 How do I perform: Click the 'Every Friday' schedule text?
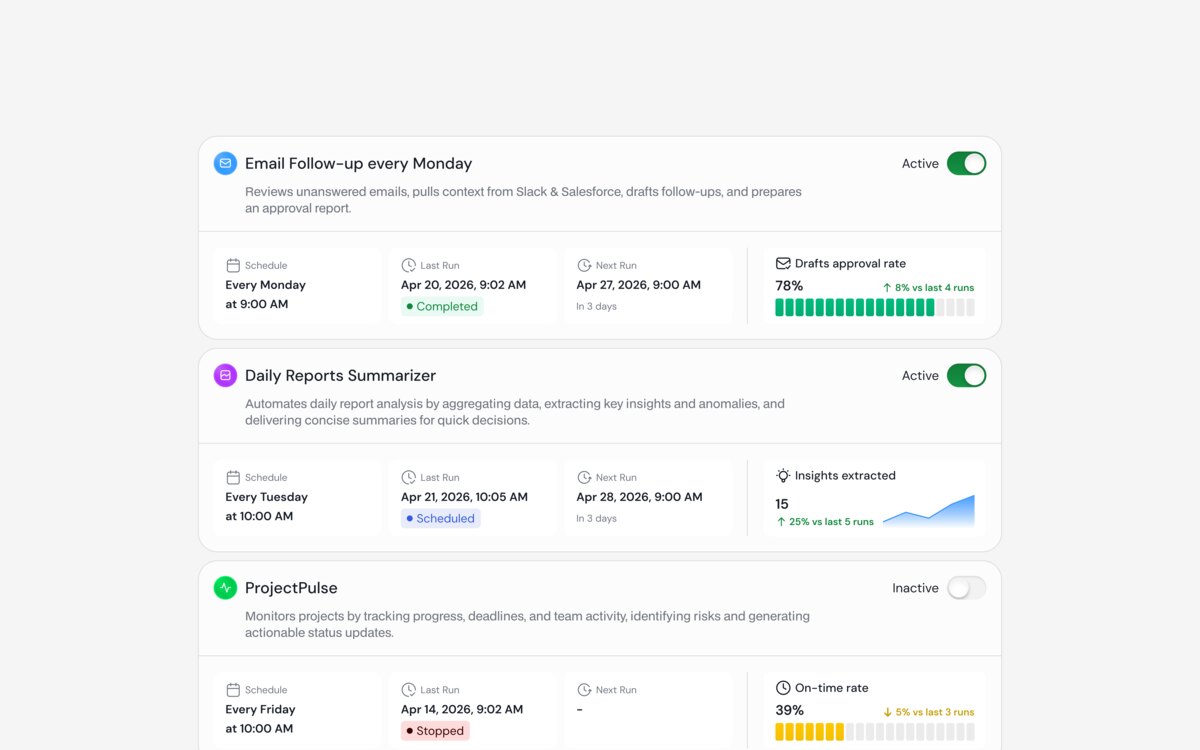[x=261, y=709]
